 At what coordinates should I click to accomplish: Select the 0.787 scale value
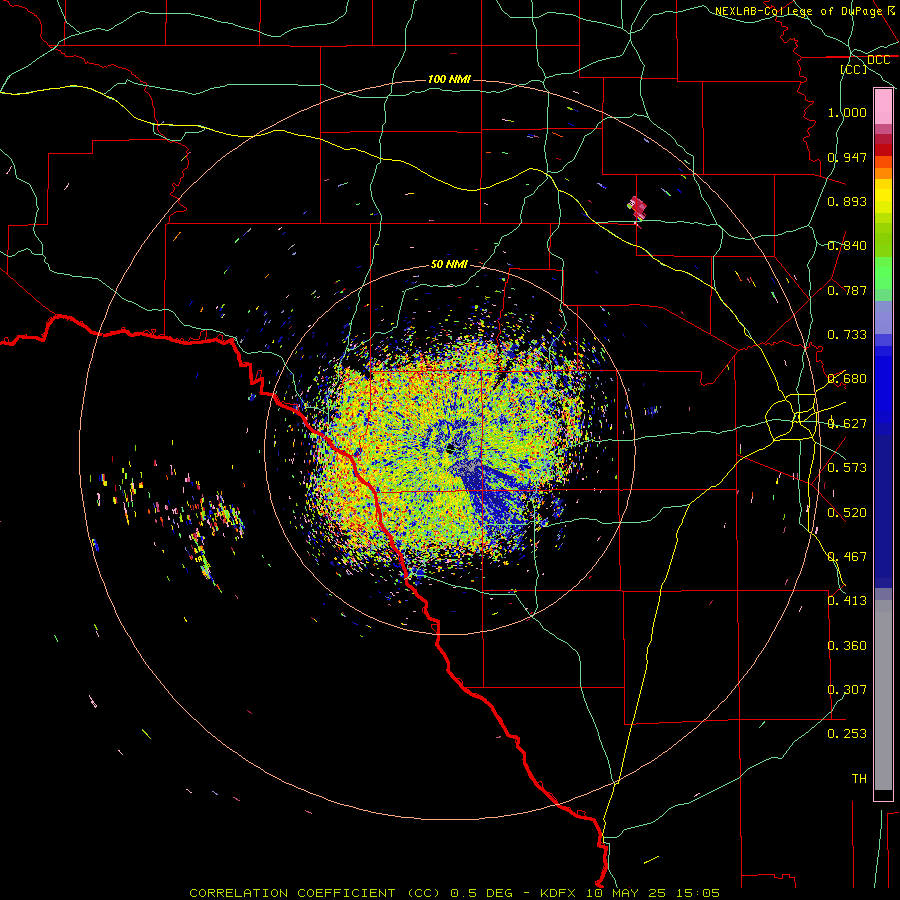847,290
